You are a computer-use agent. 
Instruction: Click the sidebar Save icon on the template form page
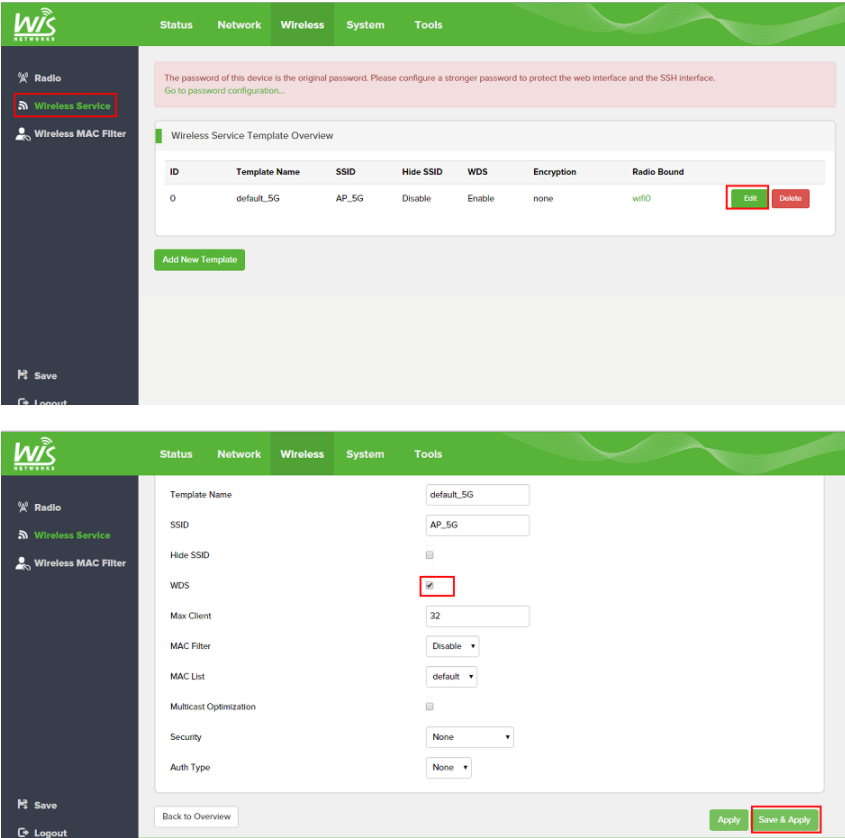23,805
